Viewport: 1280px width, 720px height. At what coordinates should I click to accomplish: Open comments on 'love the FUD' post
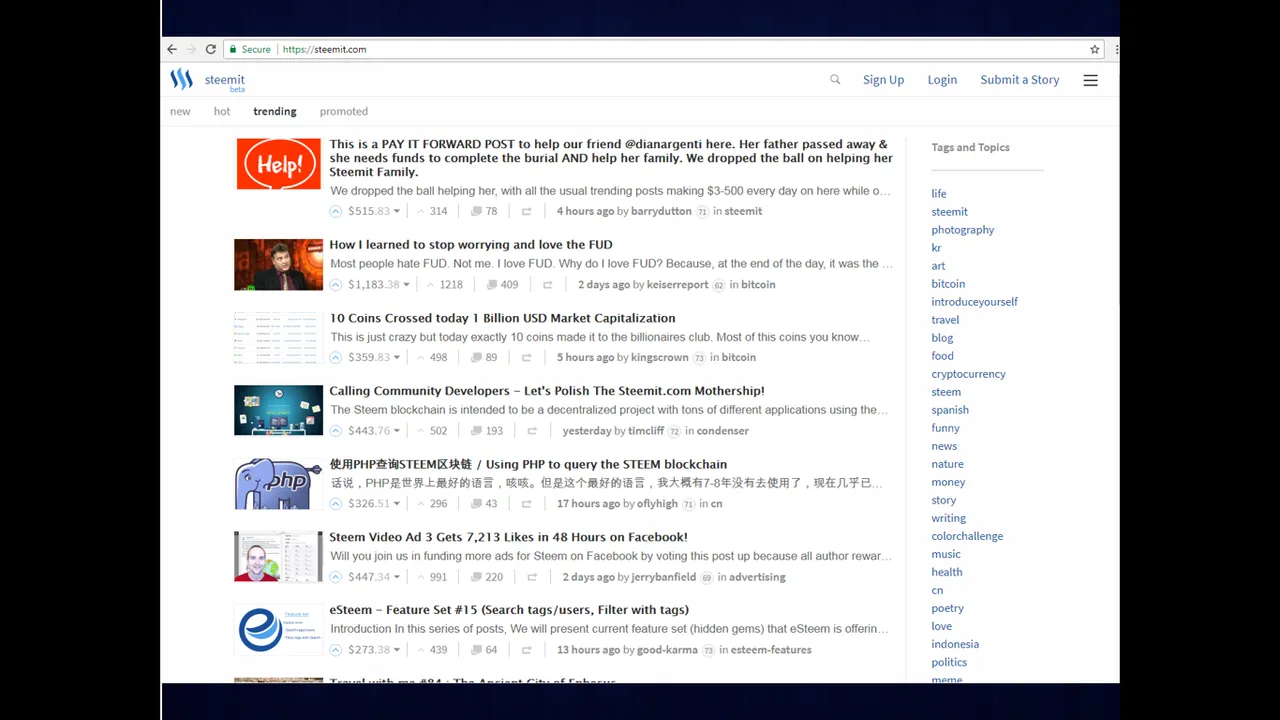502,284
